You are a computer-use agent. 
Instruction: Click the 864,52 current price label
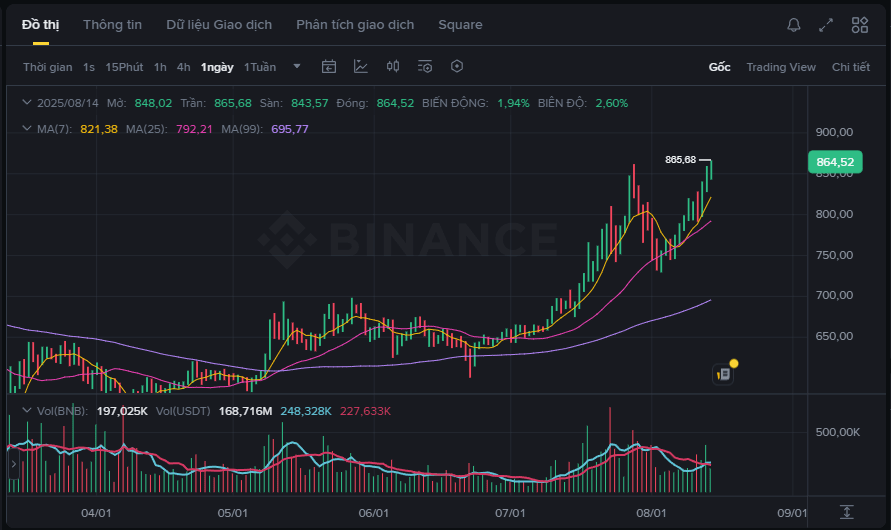[x=835, y=162]
